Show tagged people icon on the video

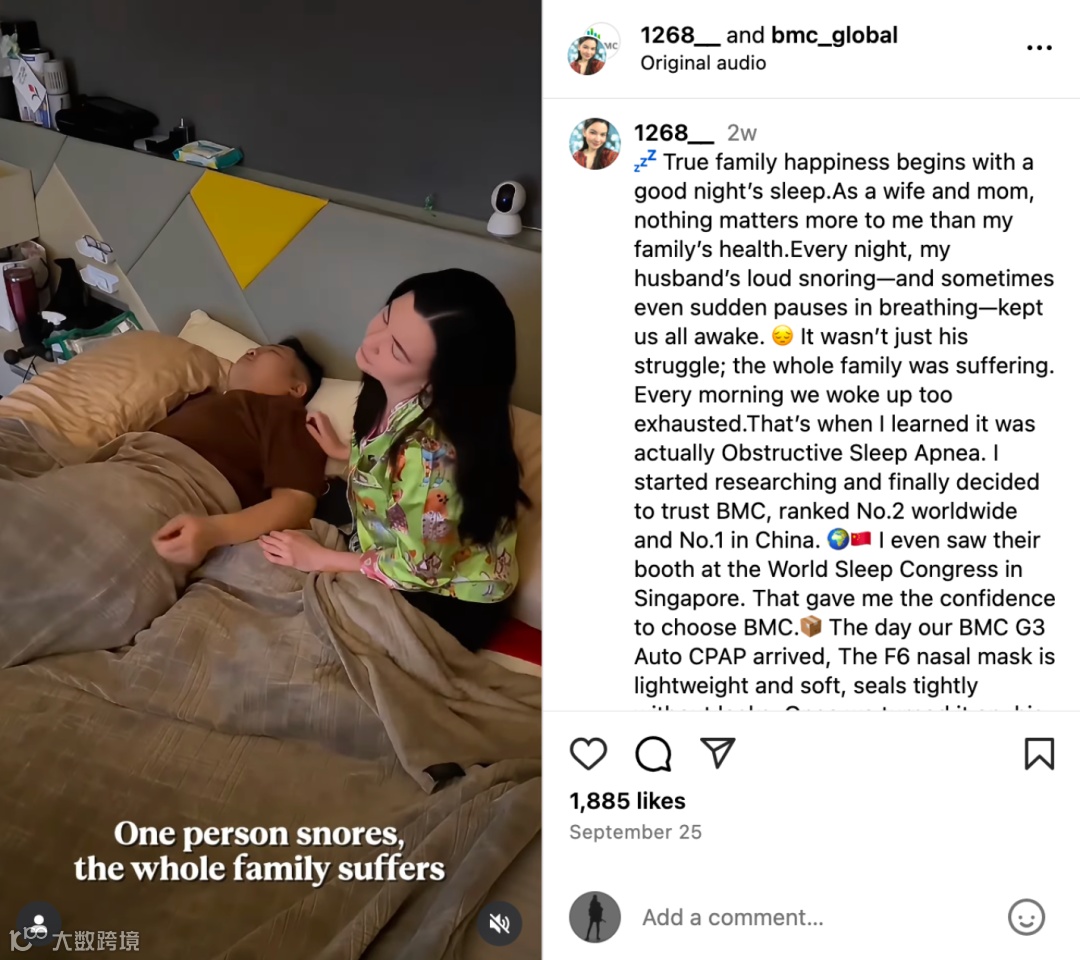click(39, 923)
